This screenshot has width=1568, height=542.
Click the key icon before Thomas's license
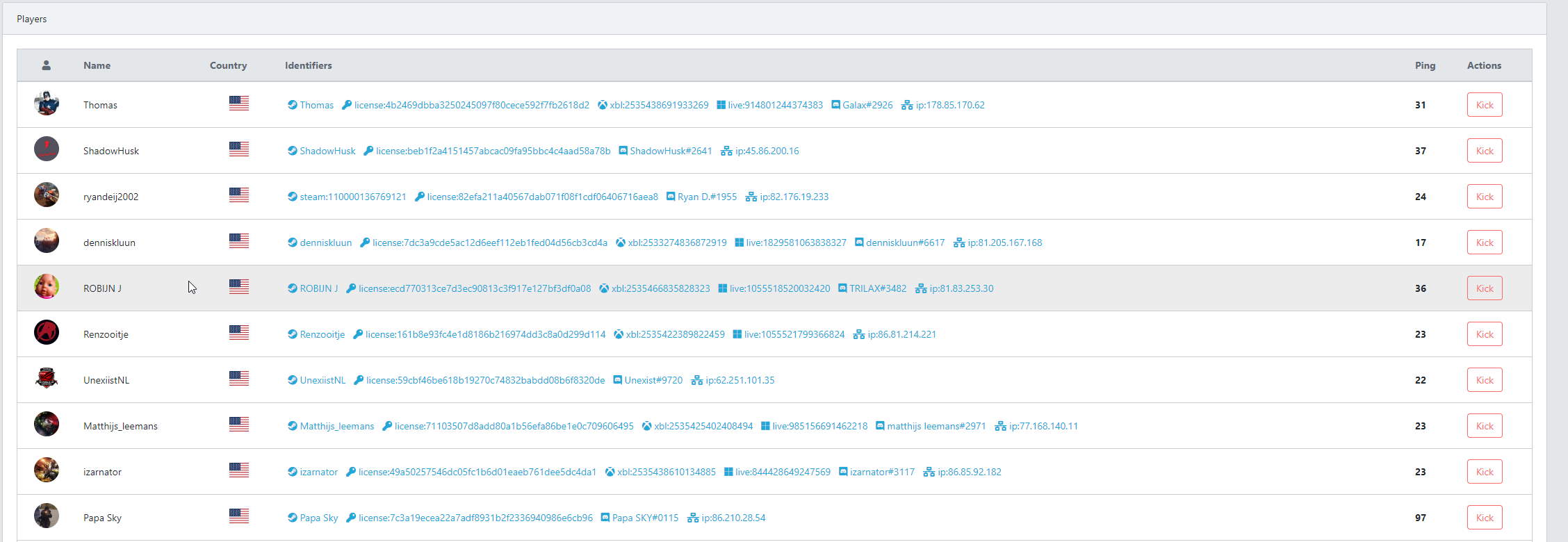[x=346, y=105]
